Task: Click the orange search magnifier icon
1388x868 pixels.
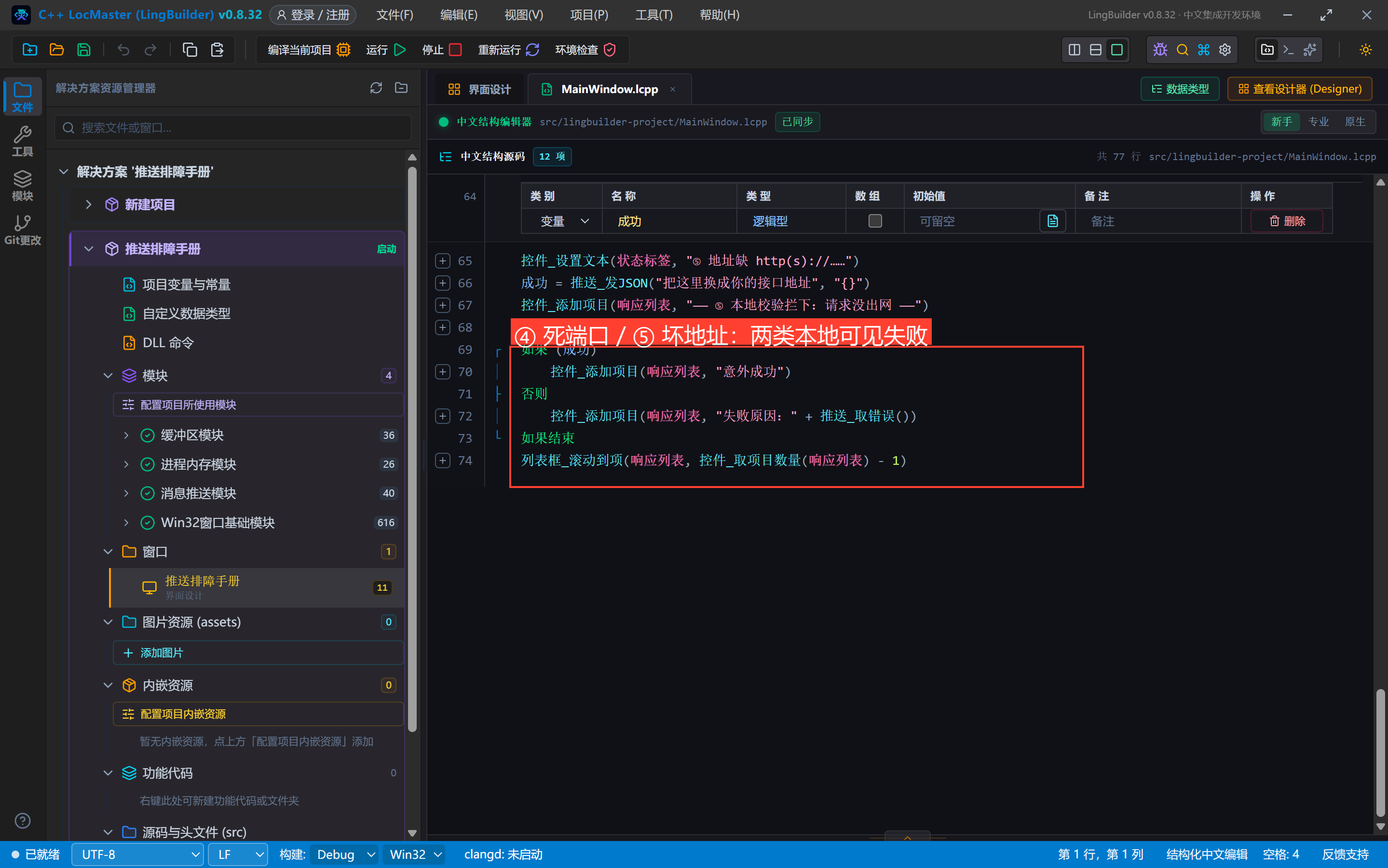Action: click(1182, 50)
